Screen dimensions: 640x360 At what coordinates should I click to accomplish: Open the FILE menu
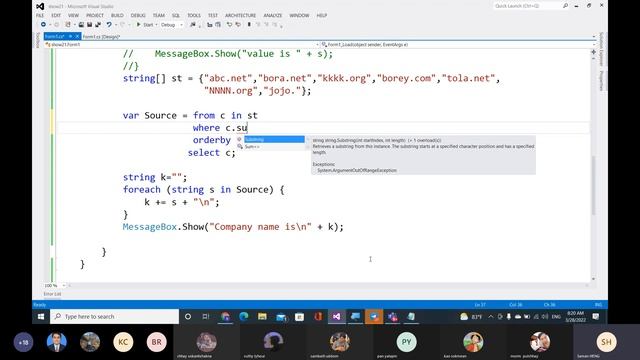(40, 16)
